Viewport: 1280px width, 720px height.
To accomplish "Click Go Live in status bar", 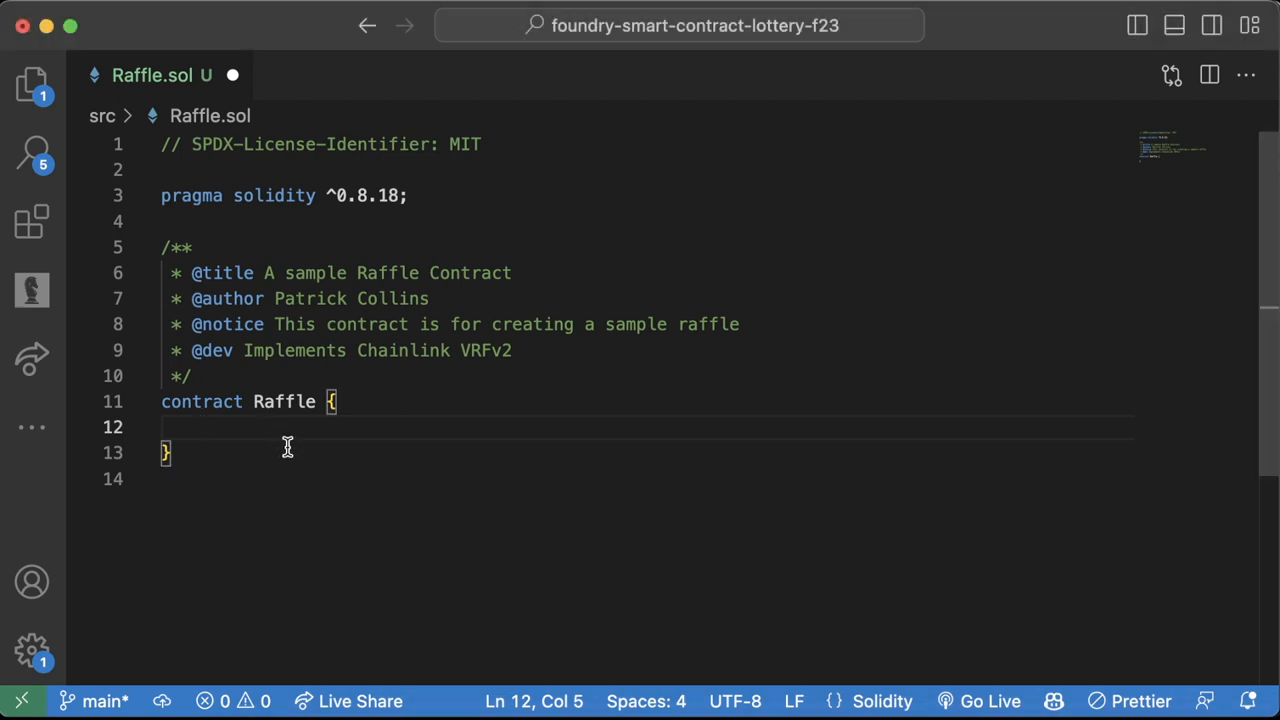I will 979,701.
